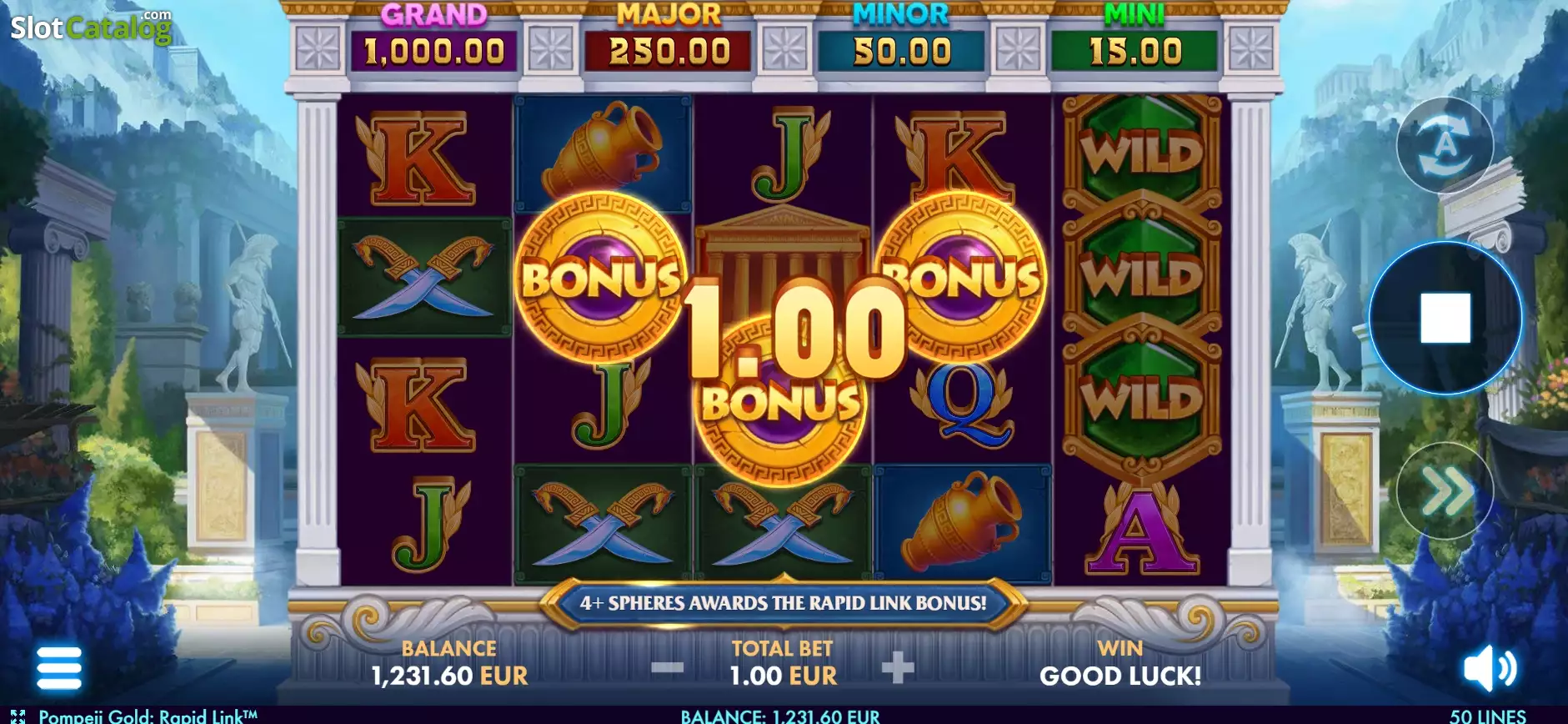This screenshot has height=724, width=1568.
Task: Click the purple A symbol
Action: 1141,528
